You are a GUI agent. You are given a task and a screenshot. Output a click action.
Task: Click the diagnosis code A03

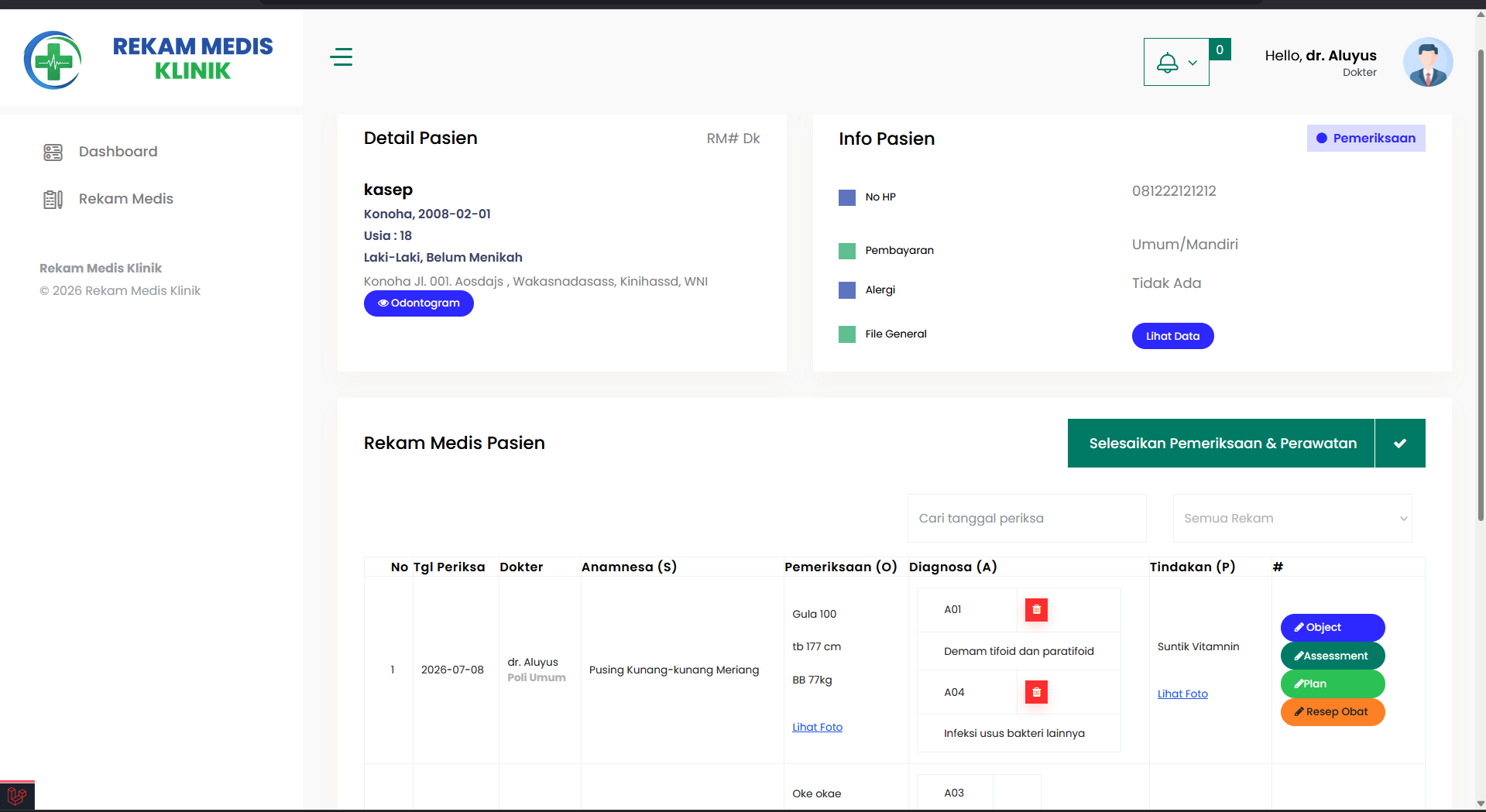tap(954, 793)
